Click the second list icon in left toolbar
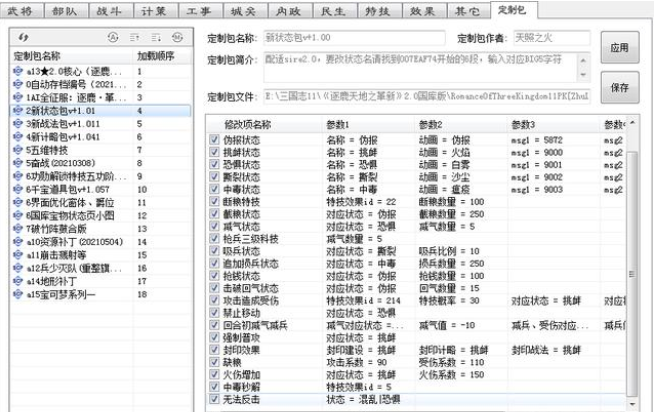Image resolution: width=654 pixels, height=412 pixels. tap(156, 37)
